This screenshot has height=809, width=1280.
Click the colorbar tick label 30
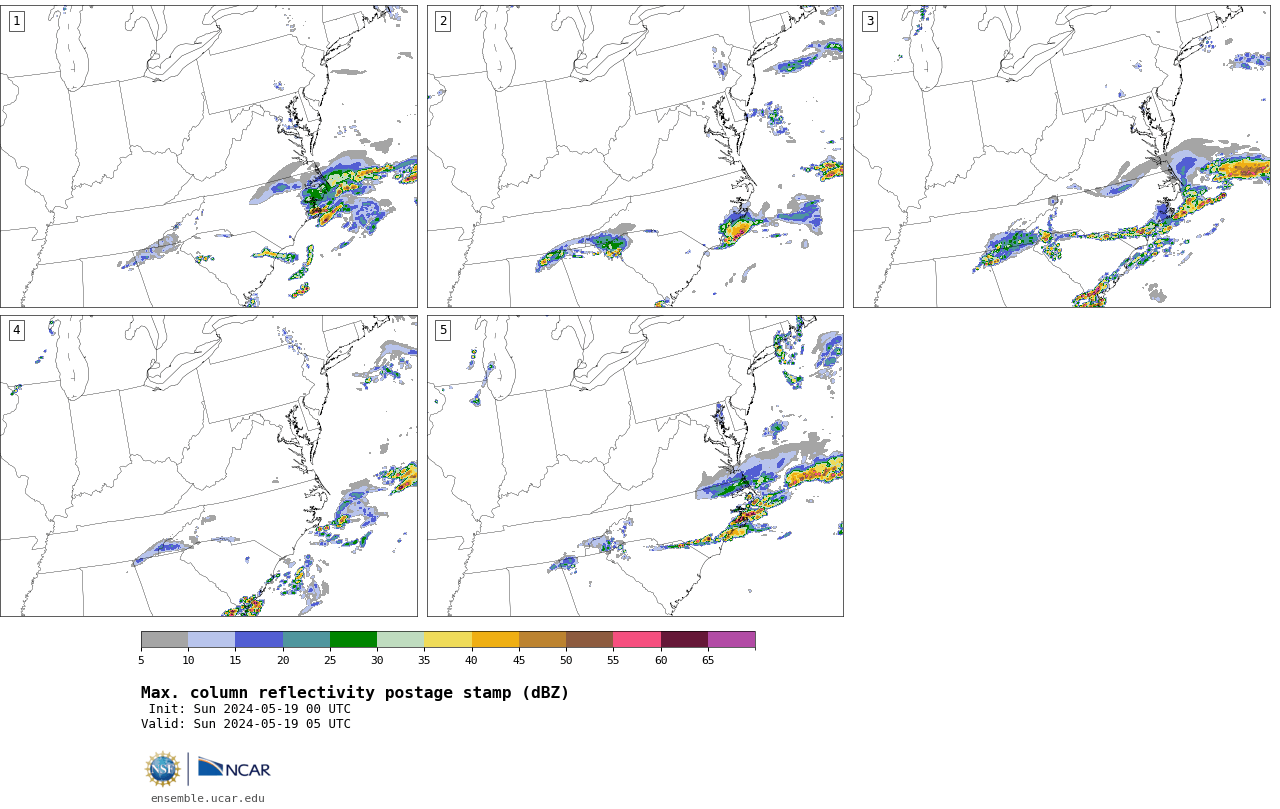377,660
